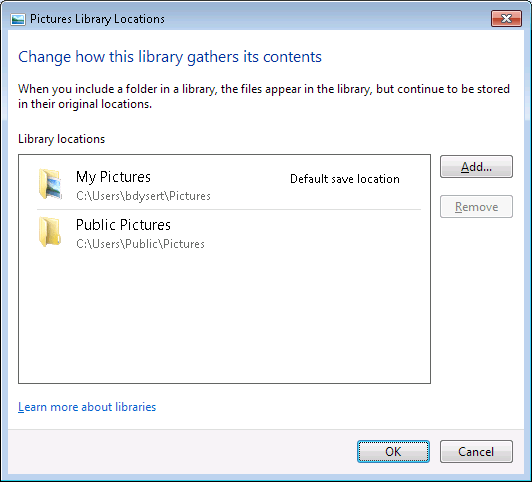Click the Pictures Library icon in title bar

coord(18,19)
